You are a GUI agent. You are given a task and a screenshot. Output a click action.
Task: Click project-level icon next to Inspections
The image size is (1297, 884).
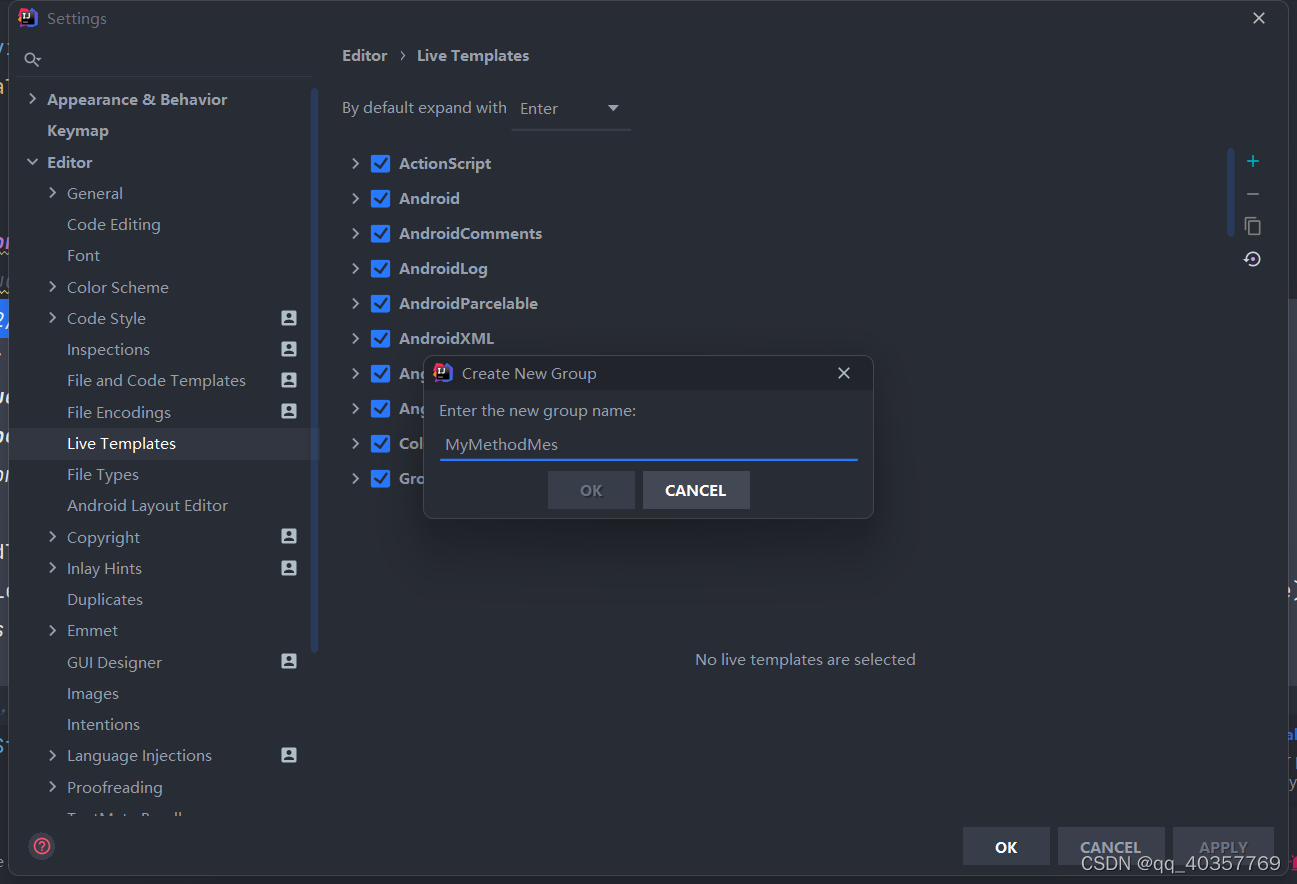tap(289, 349)
